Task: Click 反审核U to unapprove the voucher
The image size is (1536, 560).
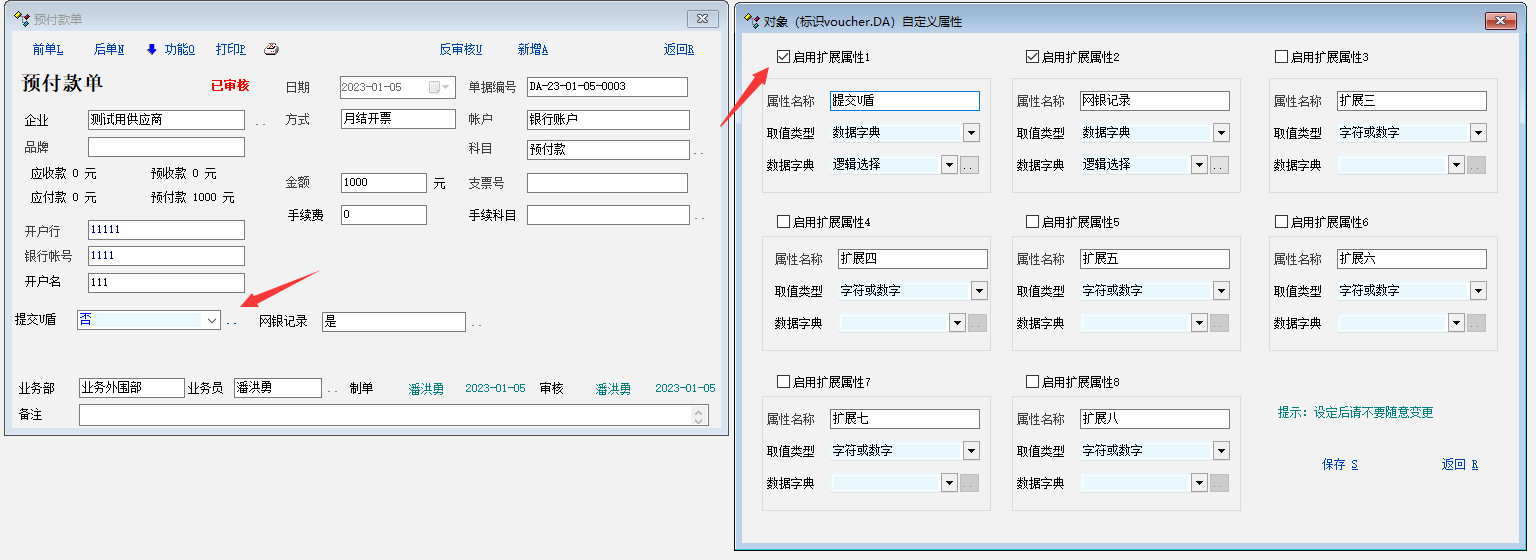Action: 460,50
